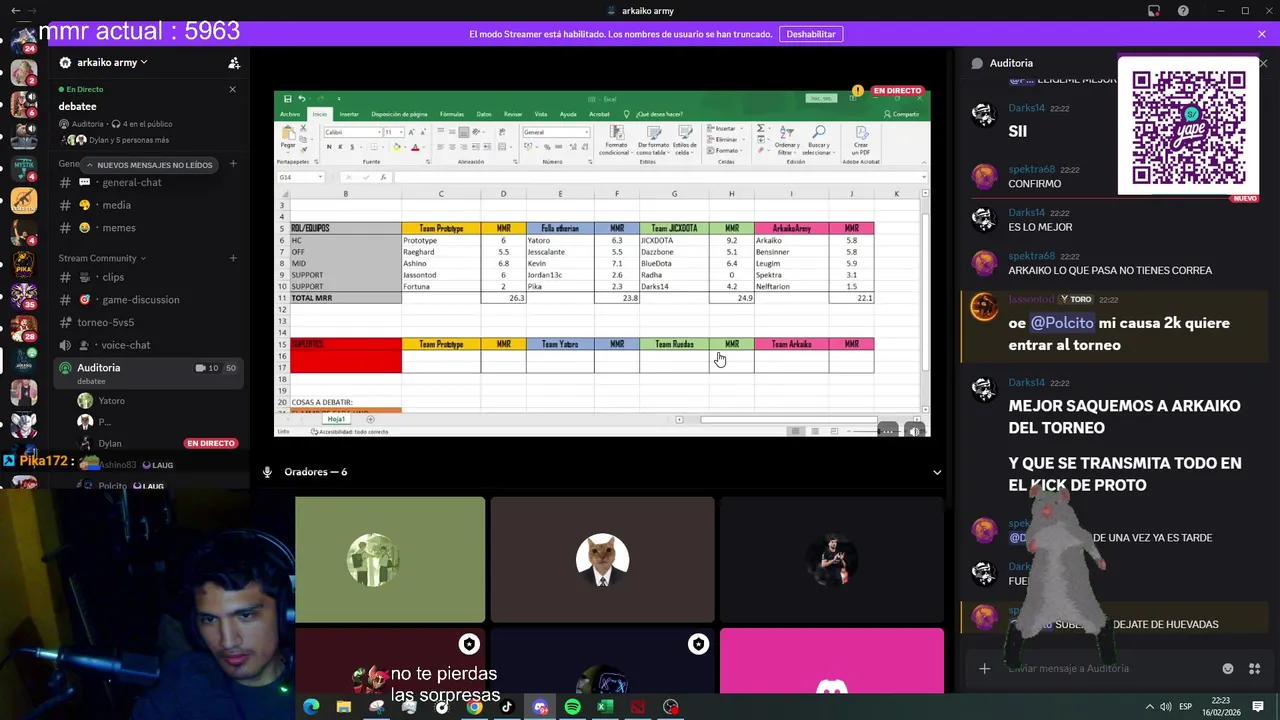Click the Yape QR code overlay
Image resolution: width=1280 pixels, height=720 pixels.
coord(1188,127)
